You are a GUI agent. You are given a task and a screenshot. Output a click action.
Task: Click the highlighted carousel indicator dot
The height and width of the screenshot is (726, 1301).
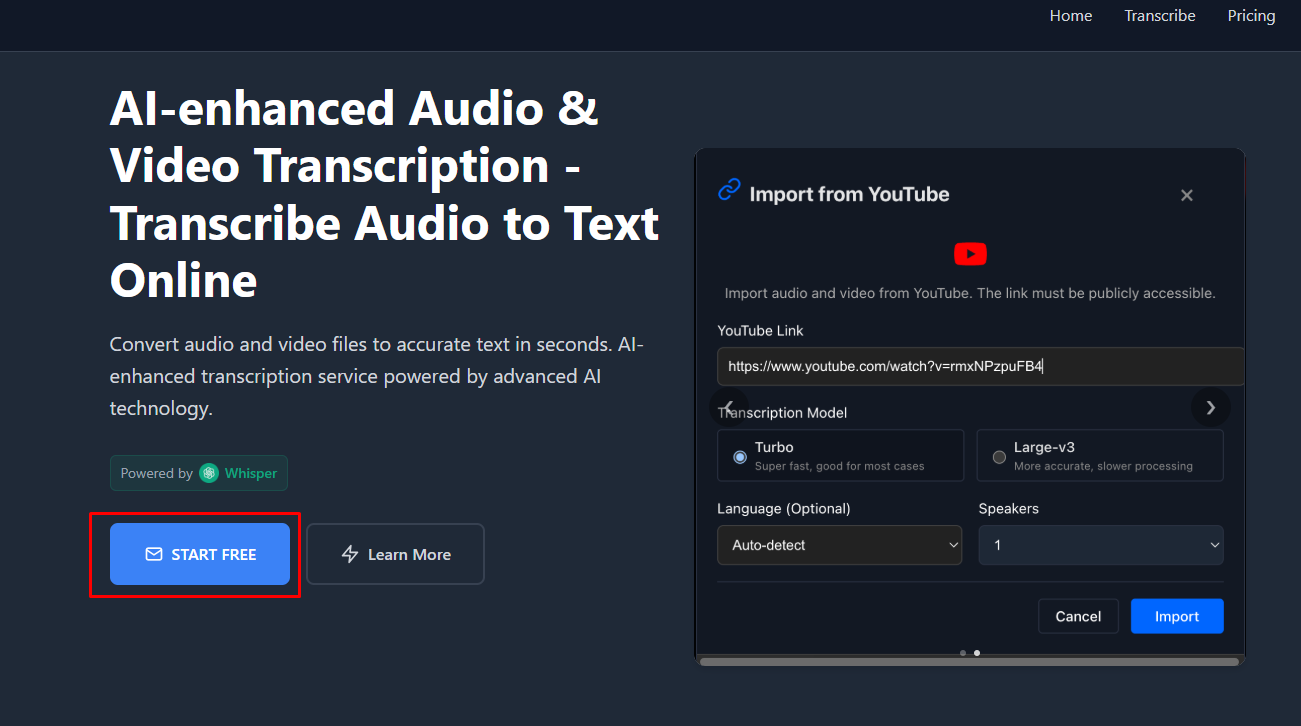[977, 653]
